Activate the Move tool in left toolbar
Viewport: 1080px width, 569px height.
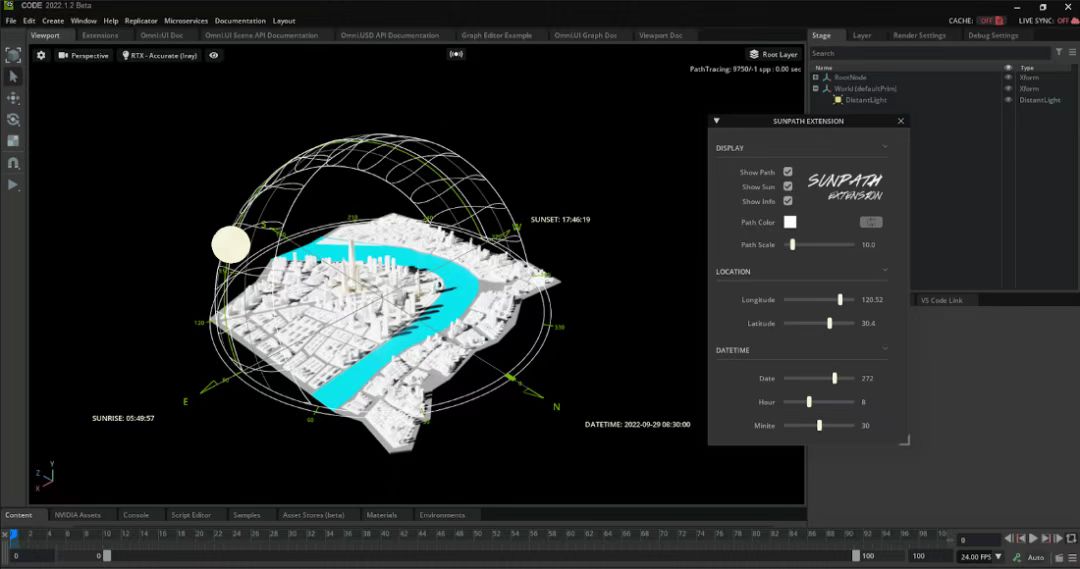pyautogui.click(x=13, y=98)
